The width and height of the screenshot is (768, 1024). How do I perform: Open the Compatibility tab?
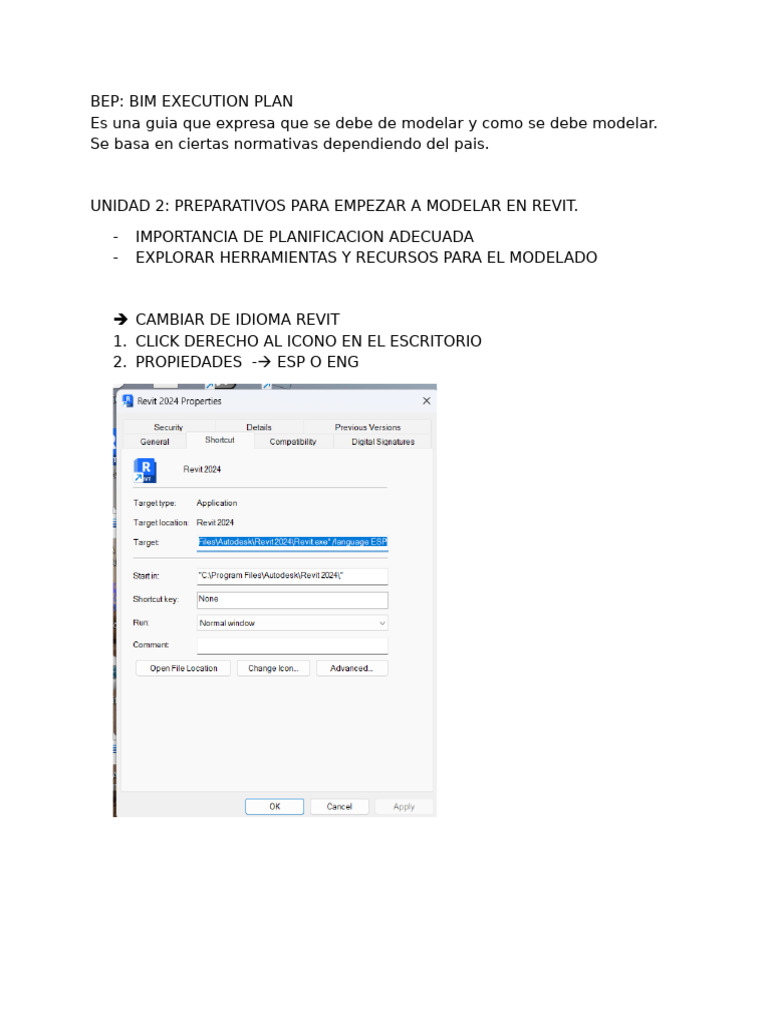(293, 442)
